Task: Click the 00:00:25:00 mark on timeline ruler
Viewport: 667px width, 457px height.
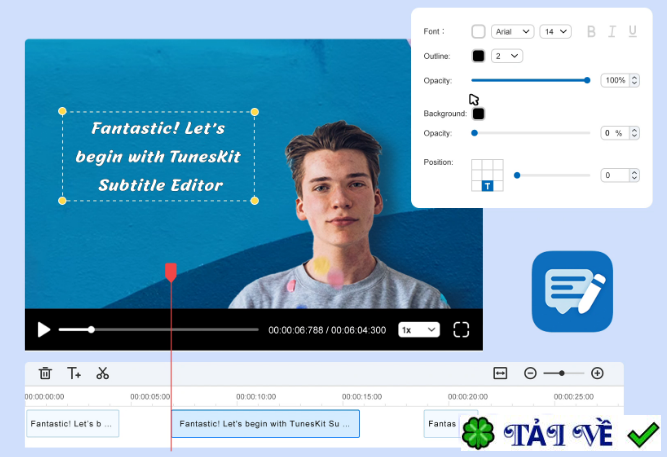Action: click(574, 397)
